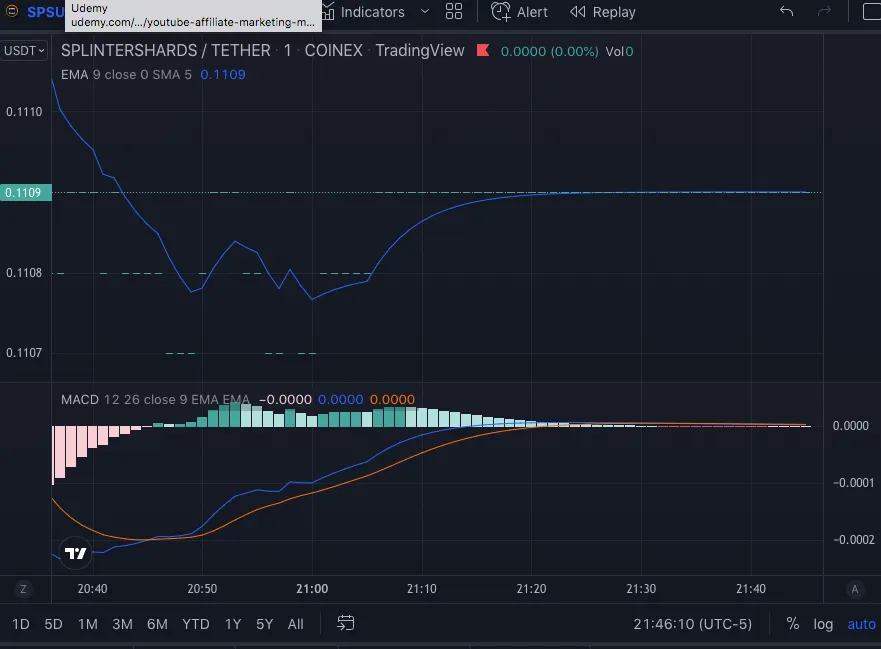Open the Indicators menu
This screenshot has height=649, width=881.
[364, 12]
